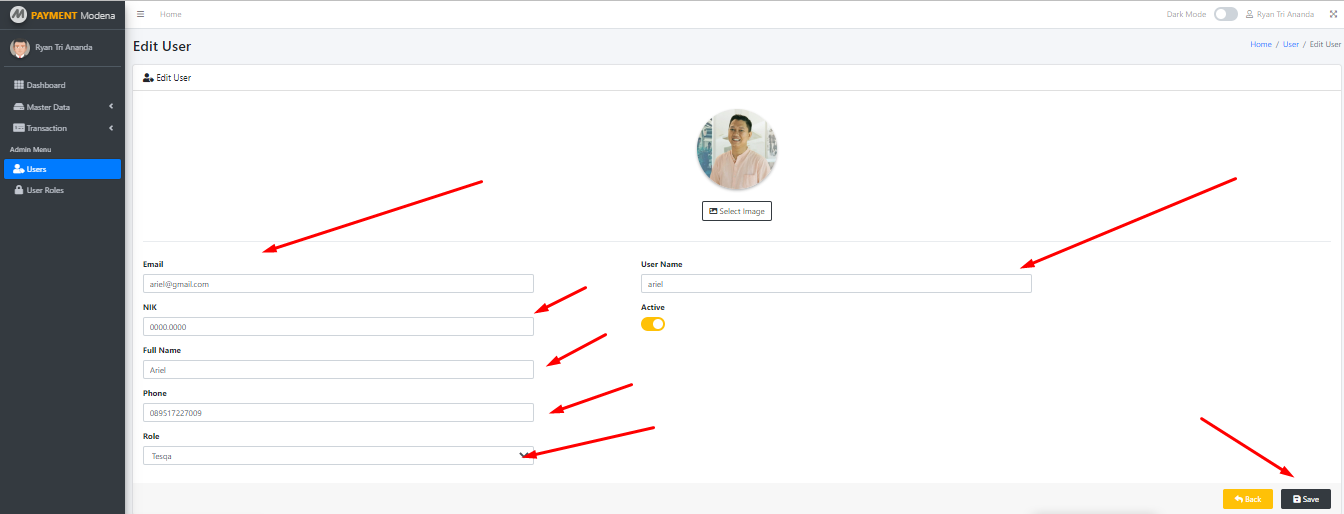
Task: Toggle the Dark Mode switch
Action: point(1225,14)
